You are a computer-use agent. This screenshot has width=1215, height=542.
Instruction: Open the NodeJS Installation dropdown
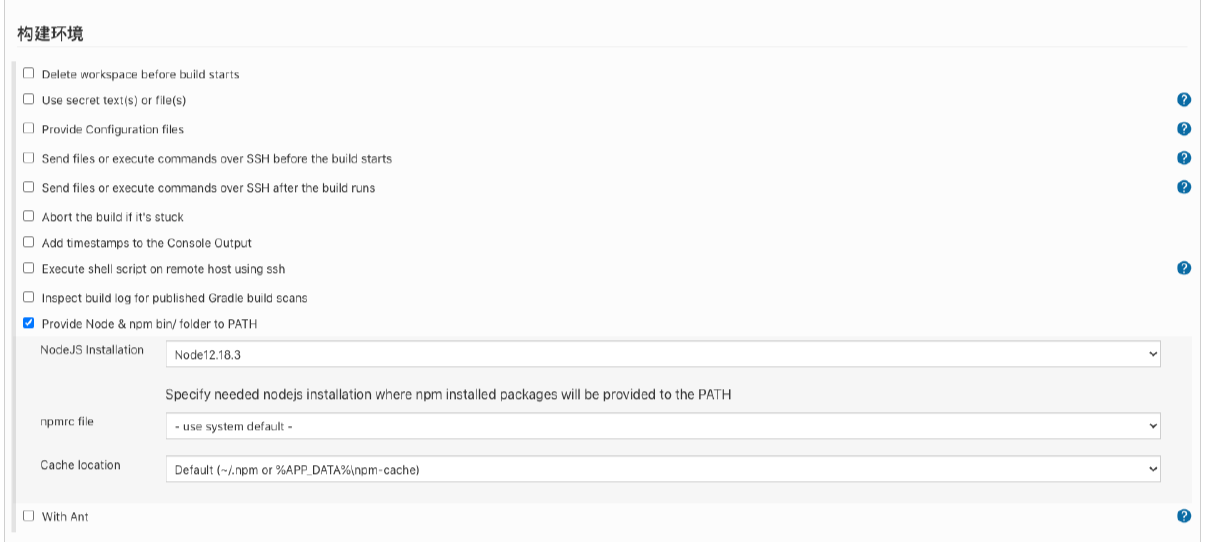(663, 354)
